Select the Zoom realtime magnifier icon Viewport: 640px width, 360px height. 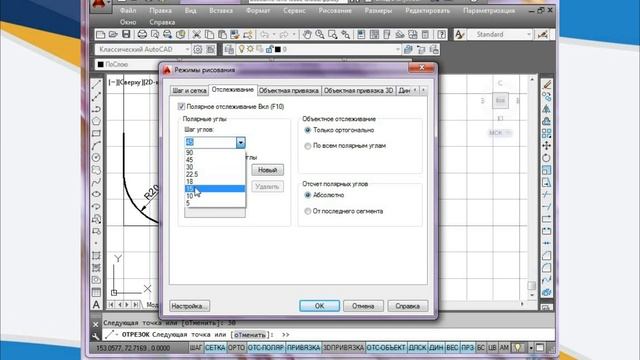tap(320, 35)
